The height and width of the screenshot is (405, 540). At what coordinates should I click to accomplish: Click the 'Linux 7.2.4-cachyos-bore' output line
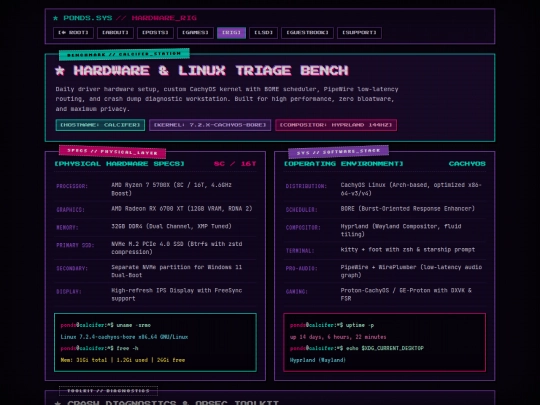124,337
